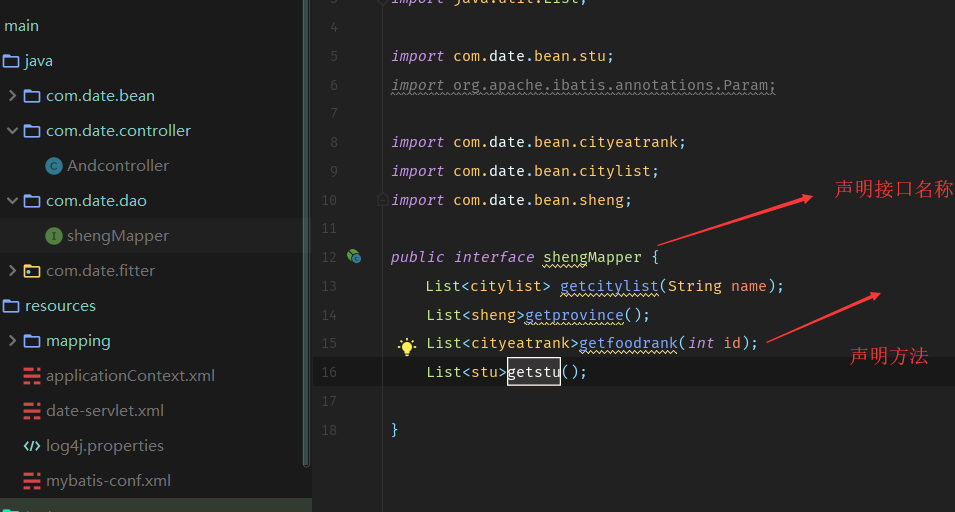Image resolution: width=955 pixels, height=512 pixels.
Task: Click interface name shengMapper in code
Action: (592, 258)
